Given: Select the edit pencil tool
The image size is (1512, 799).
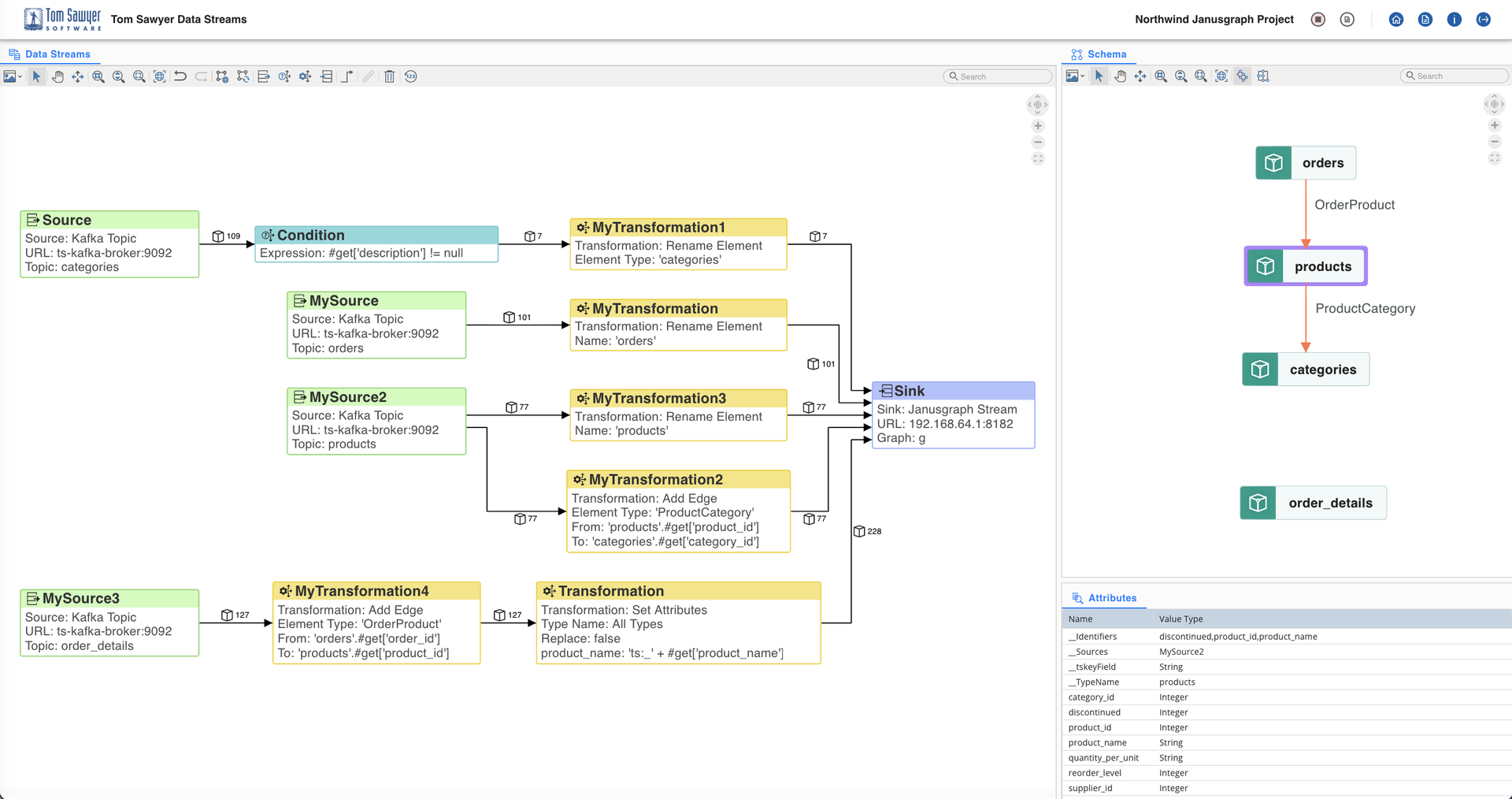Looking at the screenshot, I should tap(368, 76).
